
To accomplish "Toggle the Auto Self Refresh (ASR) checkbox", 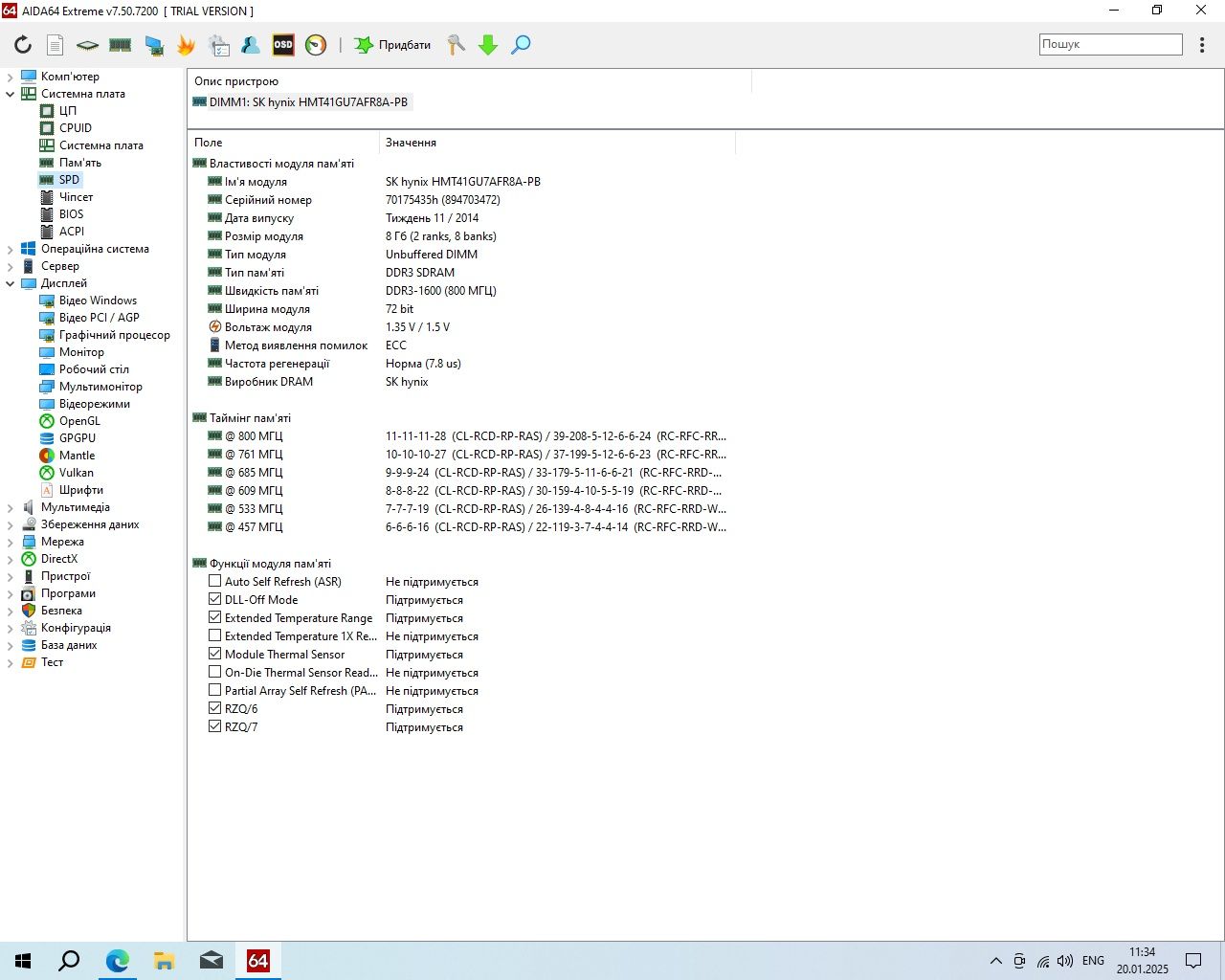I will [x=214, y=581].
